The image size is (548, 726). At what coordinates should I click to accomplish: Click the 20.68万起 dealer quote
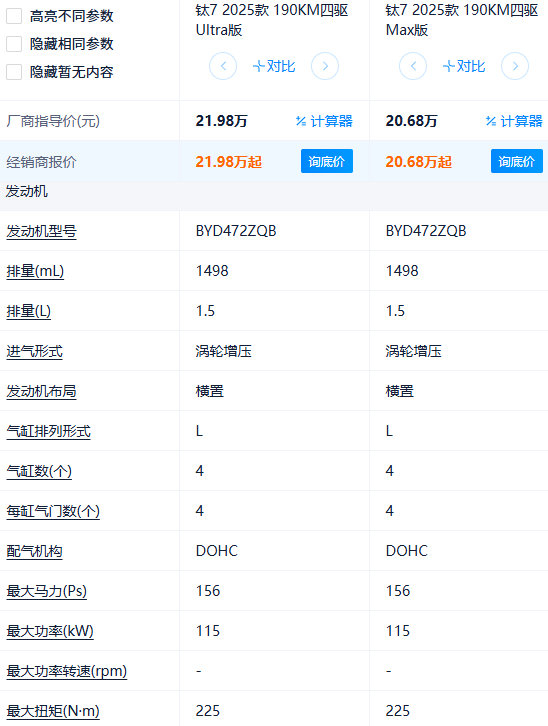(x=418, y=162)
